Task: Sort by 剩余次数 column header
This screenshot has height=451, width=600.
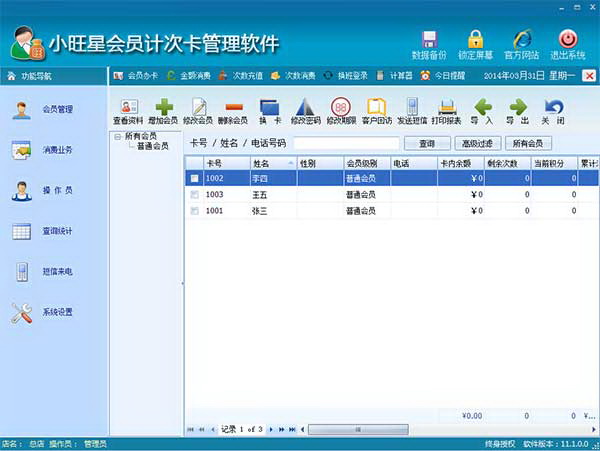Action: point(508,164)
